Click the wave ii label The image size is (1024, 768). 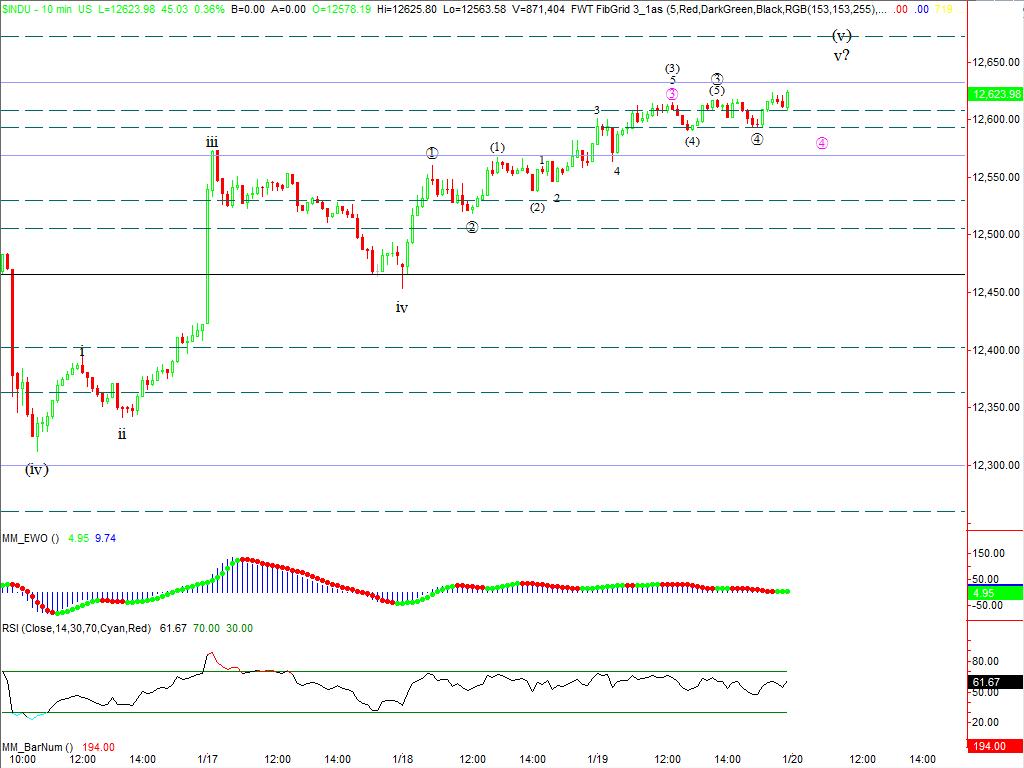coord(122,434)
